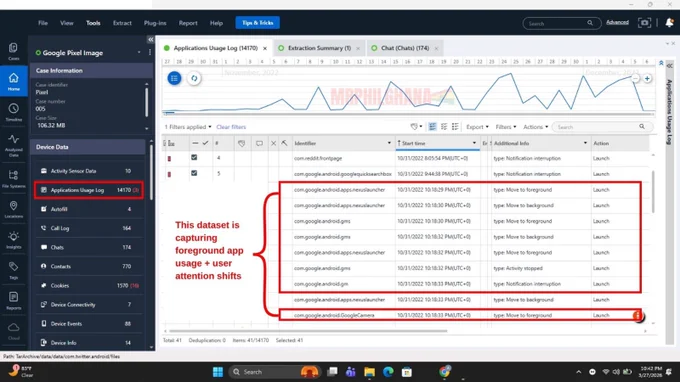Click the uncheck-all dash in header
Screen dimensions: 680x382
coord(195,143)
